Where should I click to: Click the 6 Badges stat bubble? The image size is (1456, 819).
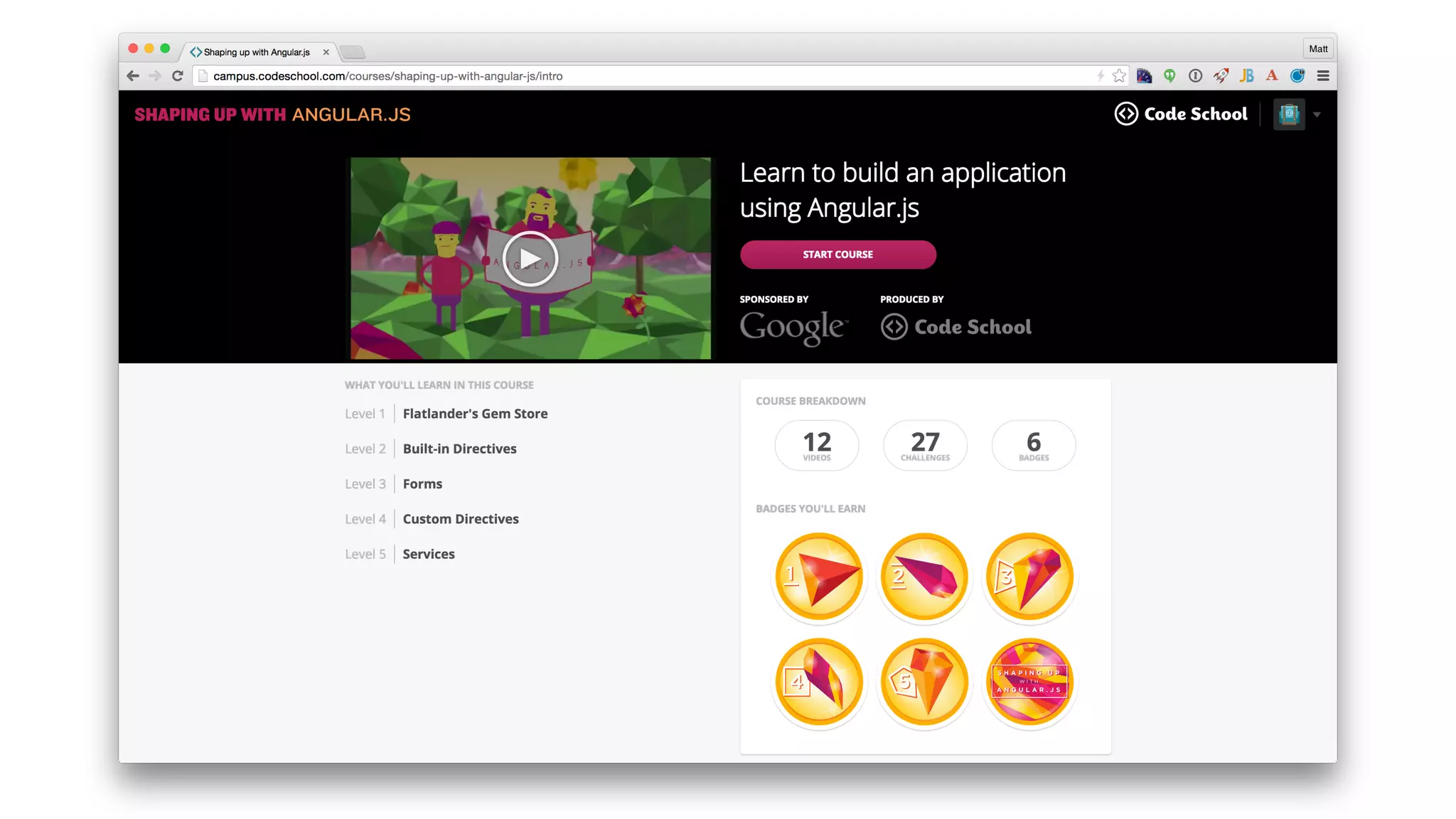coord(1034,445)
